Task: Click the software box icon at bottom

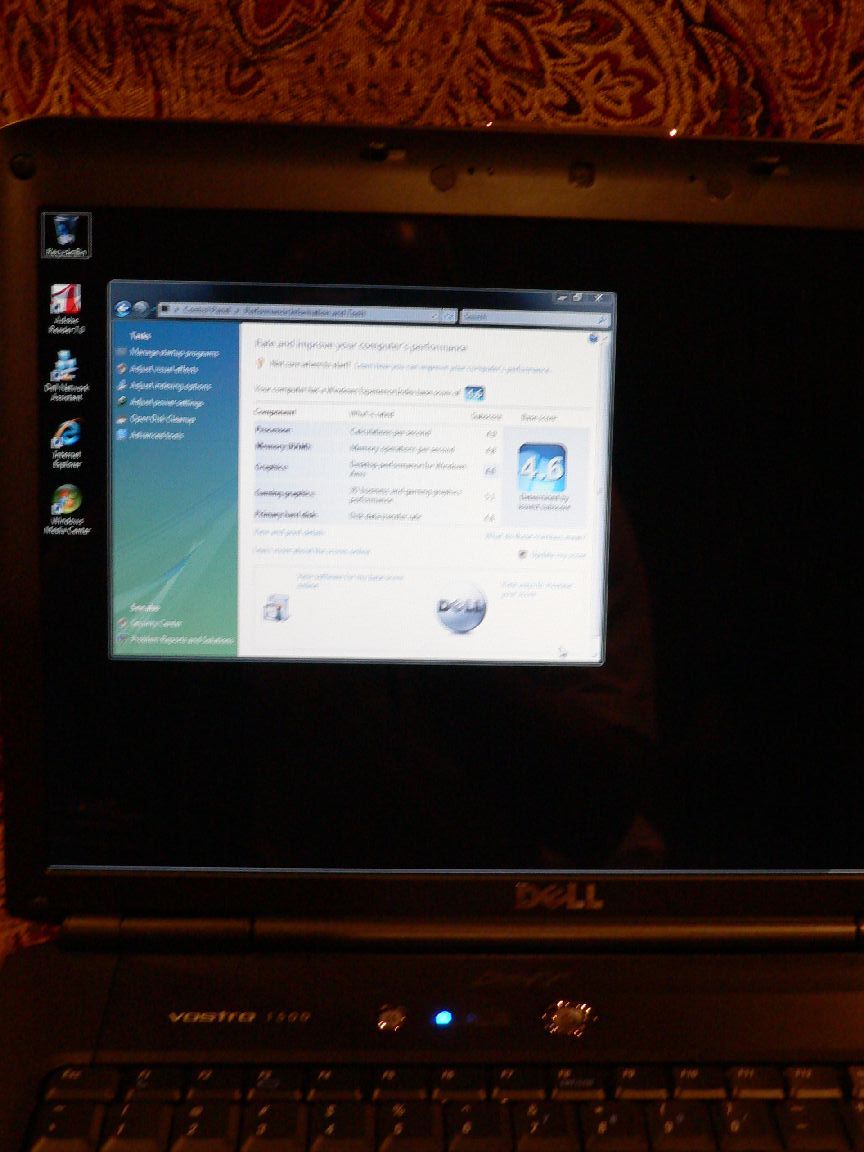Action: click(x=276, y=608)
